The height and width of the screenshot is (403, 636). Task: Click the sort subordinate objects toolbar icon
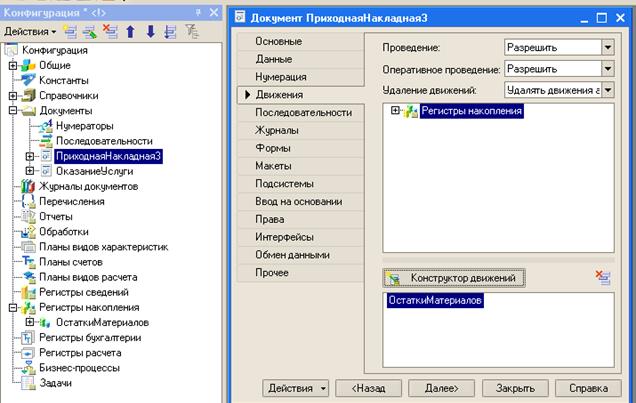[x=170, y=32]
